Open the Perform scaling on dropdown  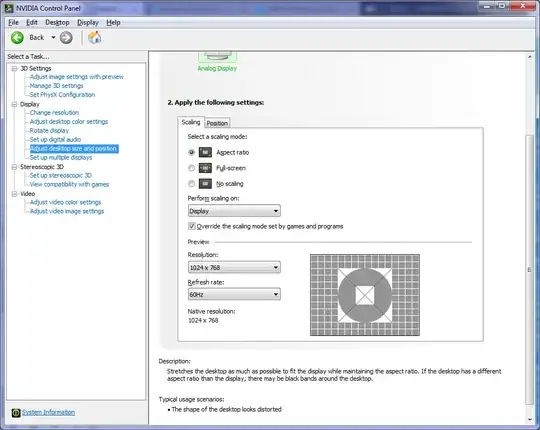click(x=234, y=211)
